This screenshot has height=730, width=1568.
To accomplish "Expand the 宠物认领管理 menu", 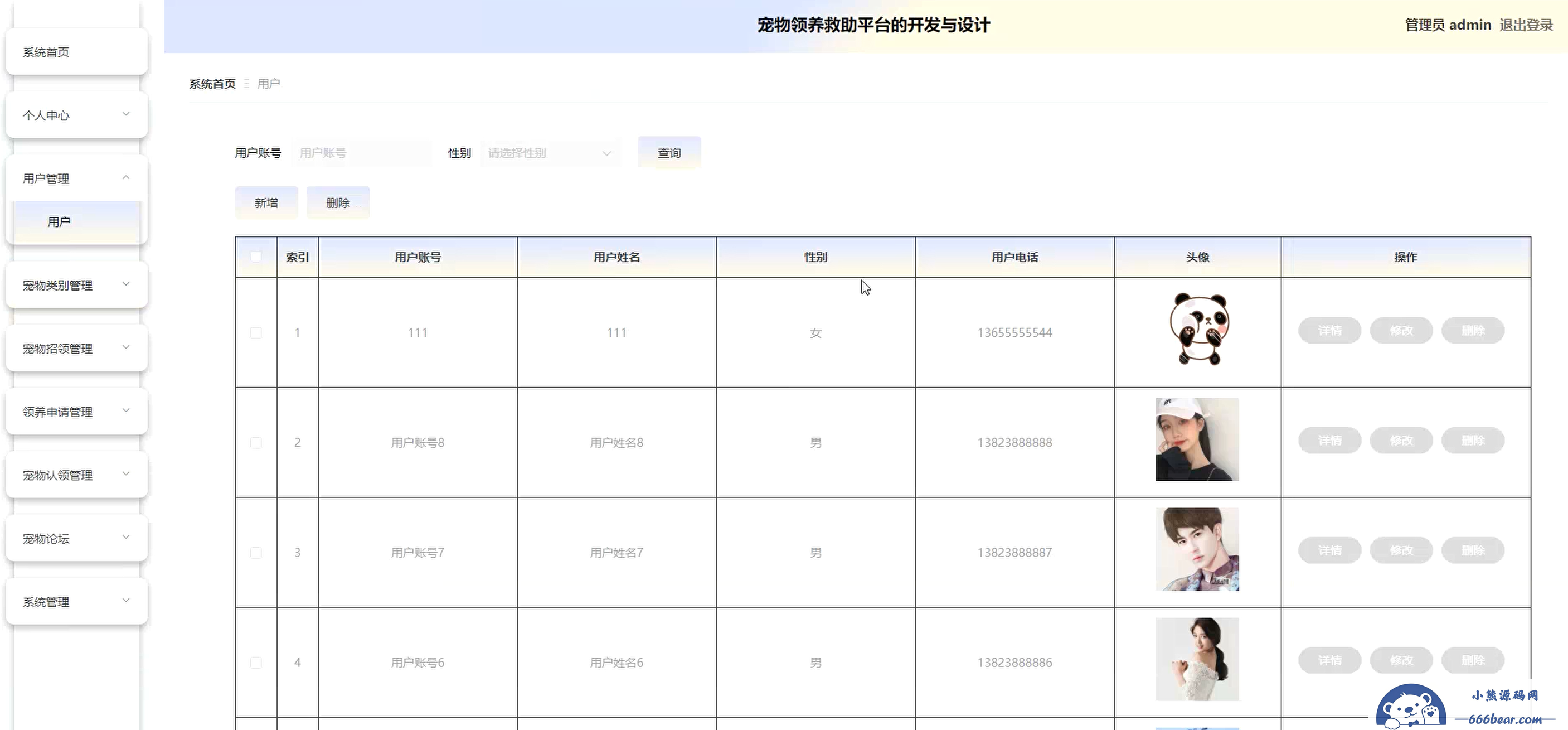I will 77,475.
